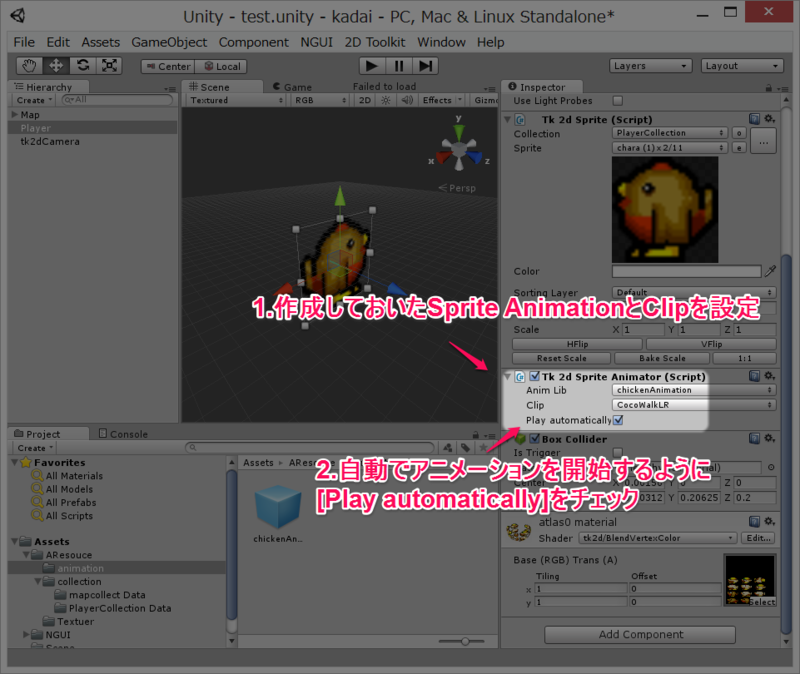Open the 2D Toolkit menu

click(374, 42)
